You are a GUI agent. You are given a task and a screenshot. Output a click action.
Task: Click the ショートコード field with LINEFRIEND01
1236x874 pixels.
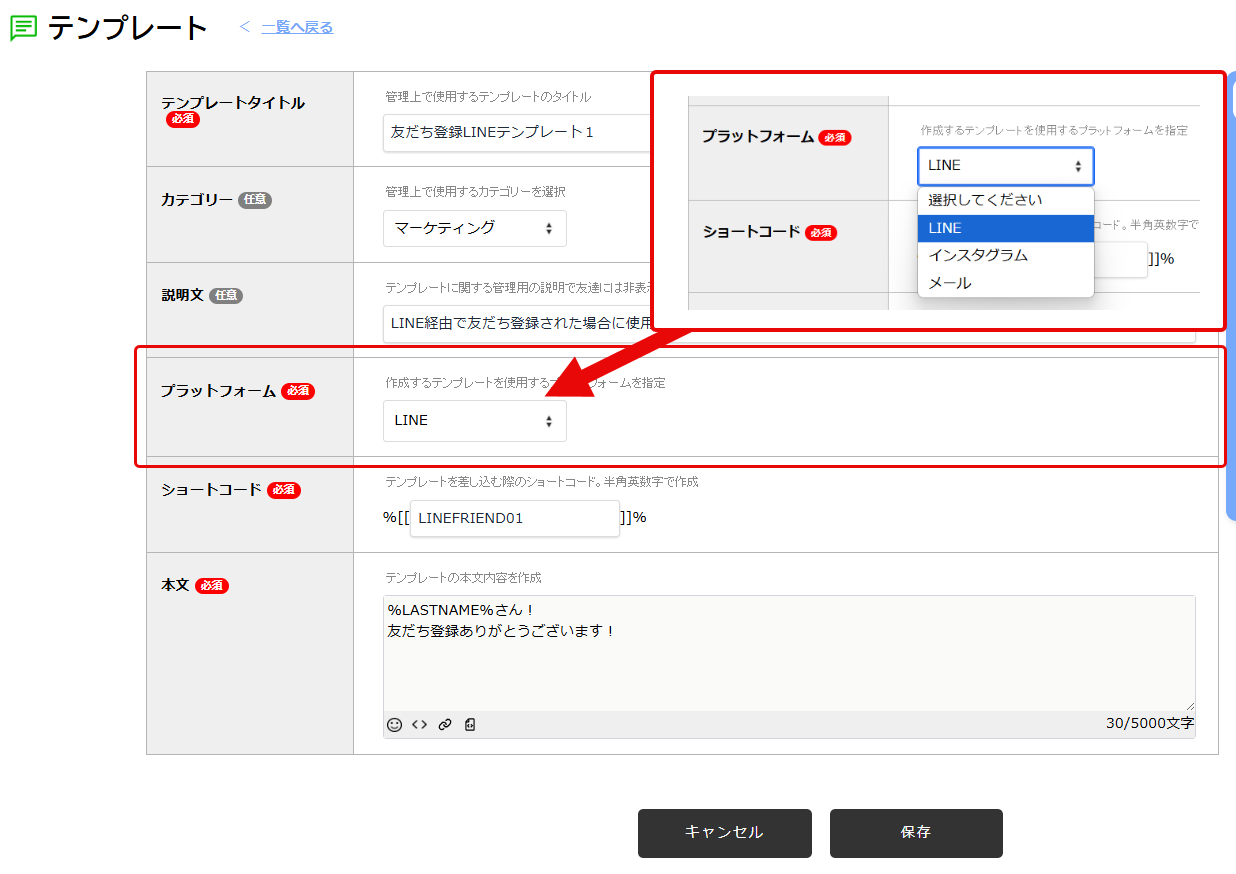click(514, 518)
